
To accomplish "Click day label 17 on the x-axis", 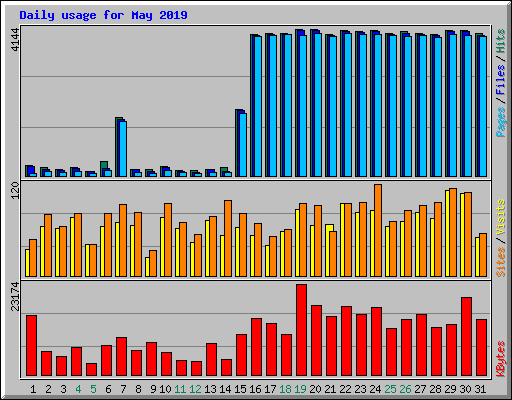I will [270, 389].
